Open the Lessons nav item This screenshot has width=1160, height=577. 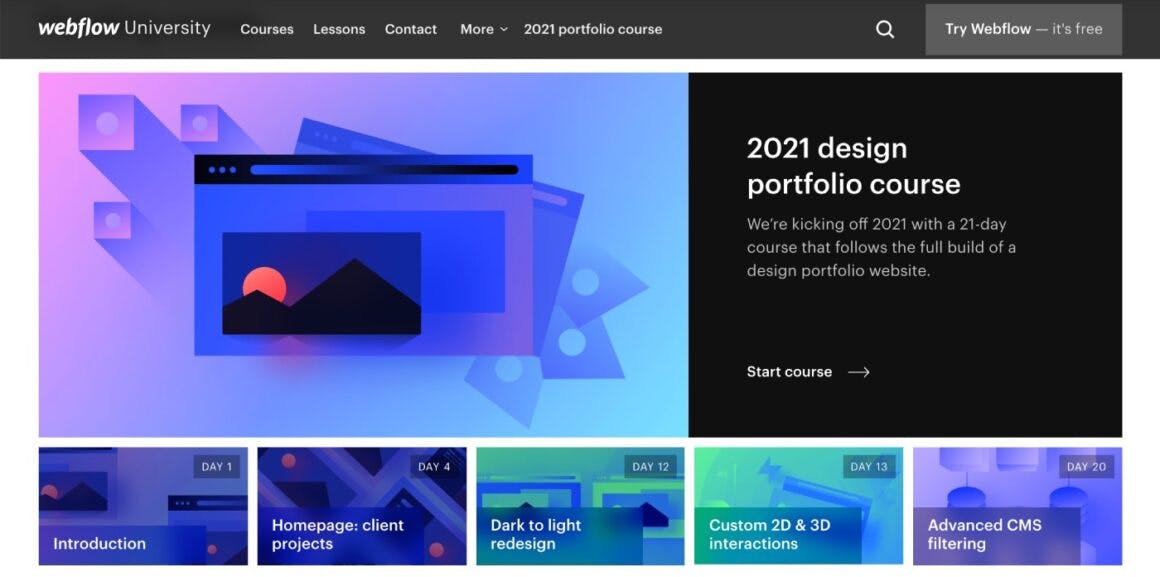(339, 30)
